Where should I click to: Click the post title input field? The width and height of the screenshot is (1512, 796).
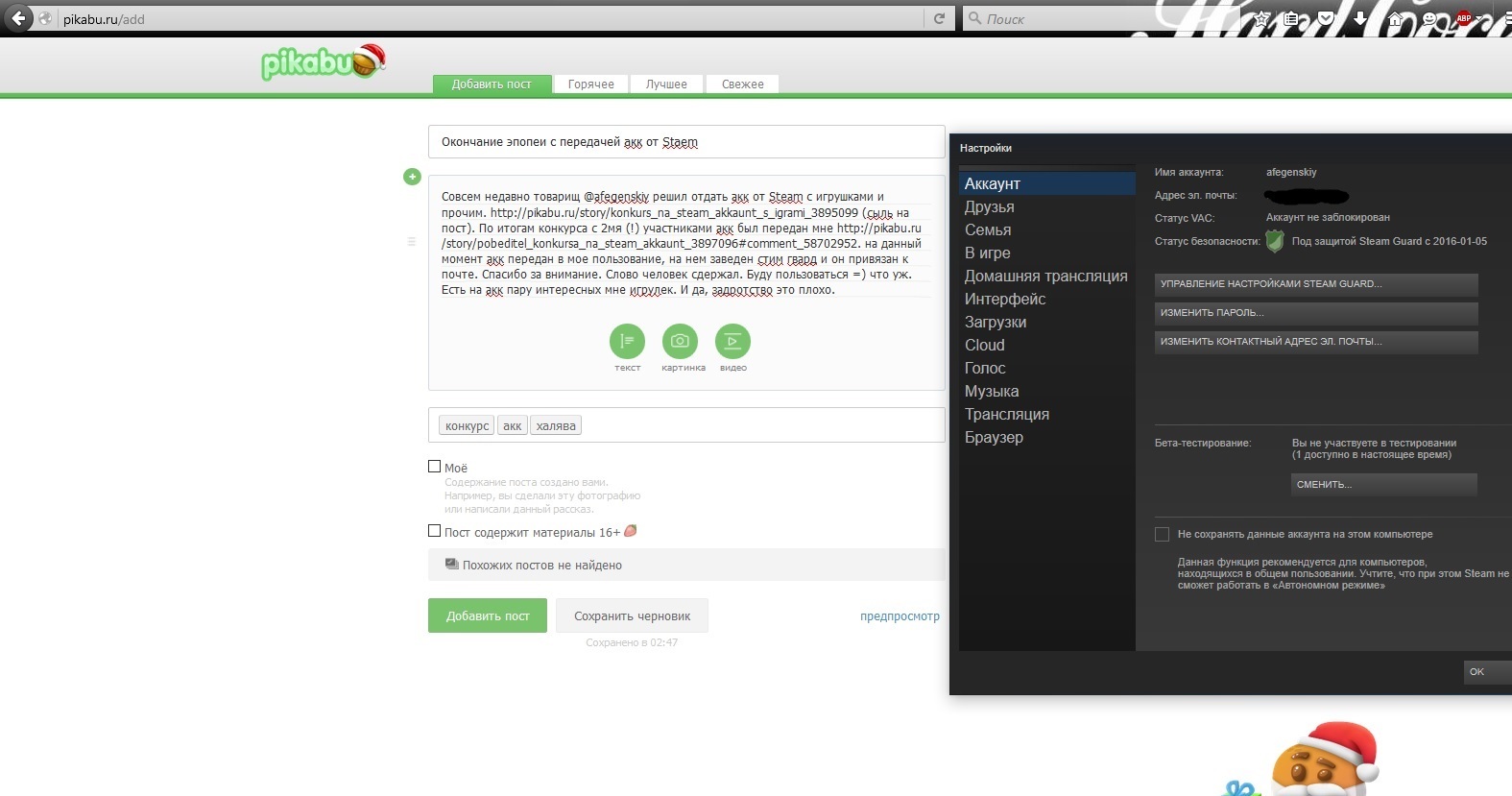685,142
